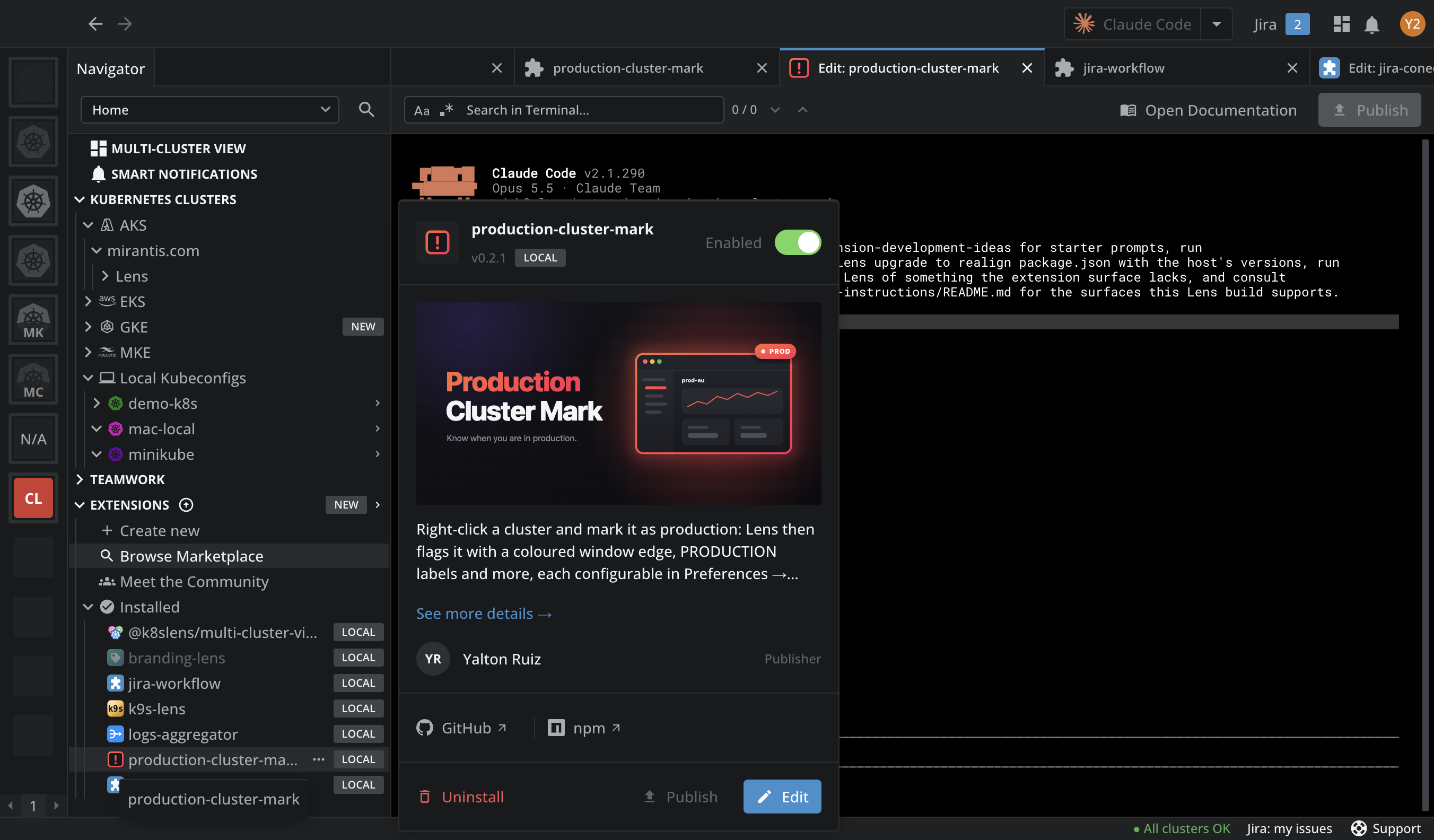Open the dashboard grid icon in top bar
The width and height of the screenshot is (1434, 840).
point(1341,24)
